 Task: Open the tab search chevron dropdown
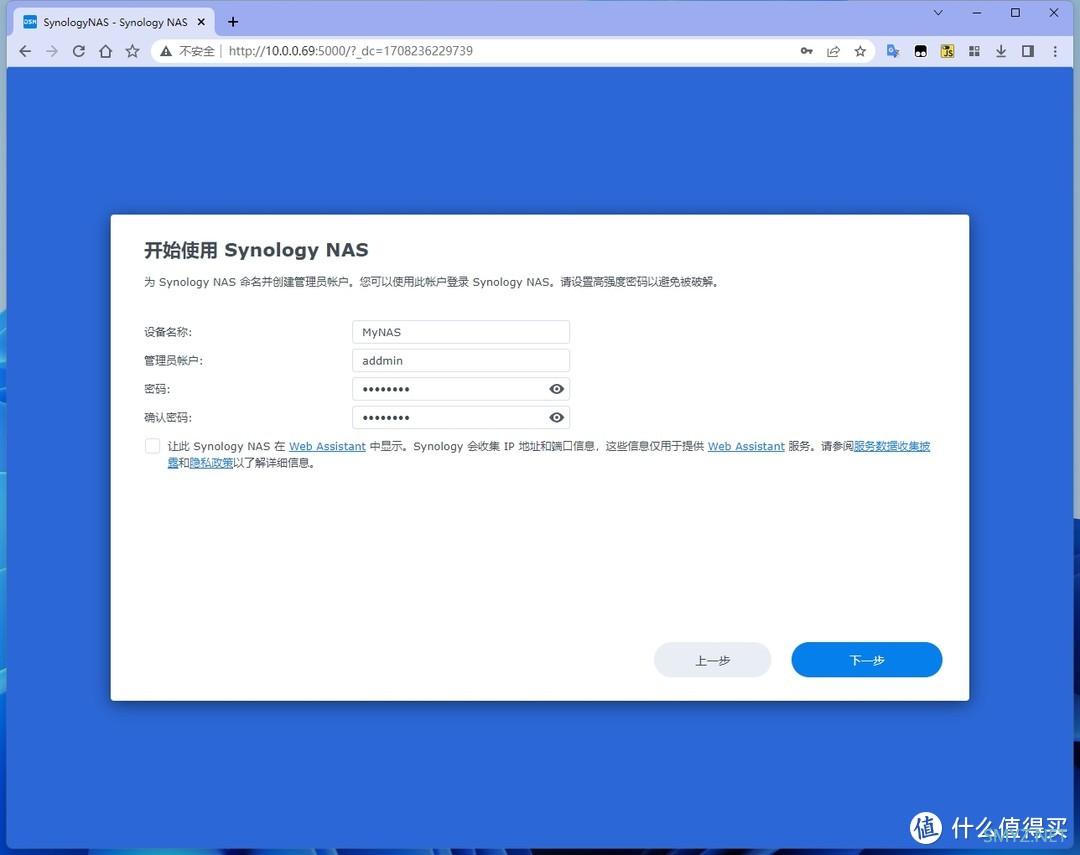point(938,12)
